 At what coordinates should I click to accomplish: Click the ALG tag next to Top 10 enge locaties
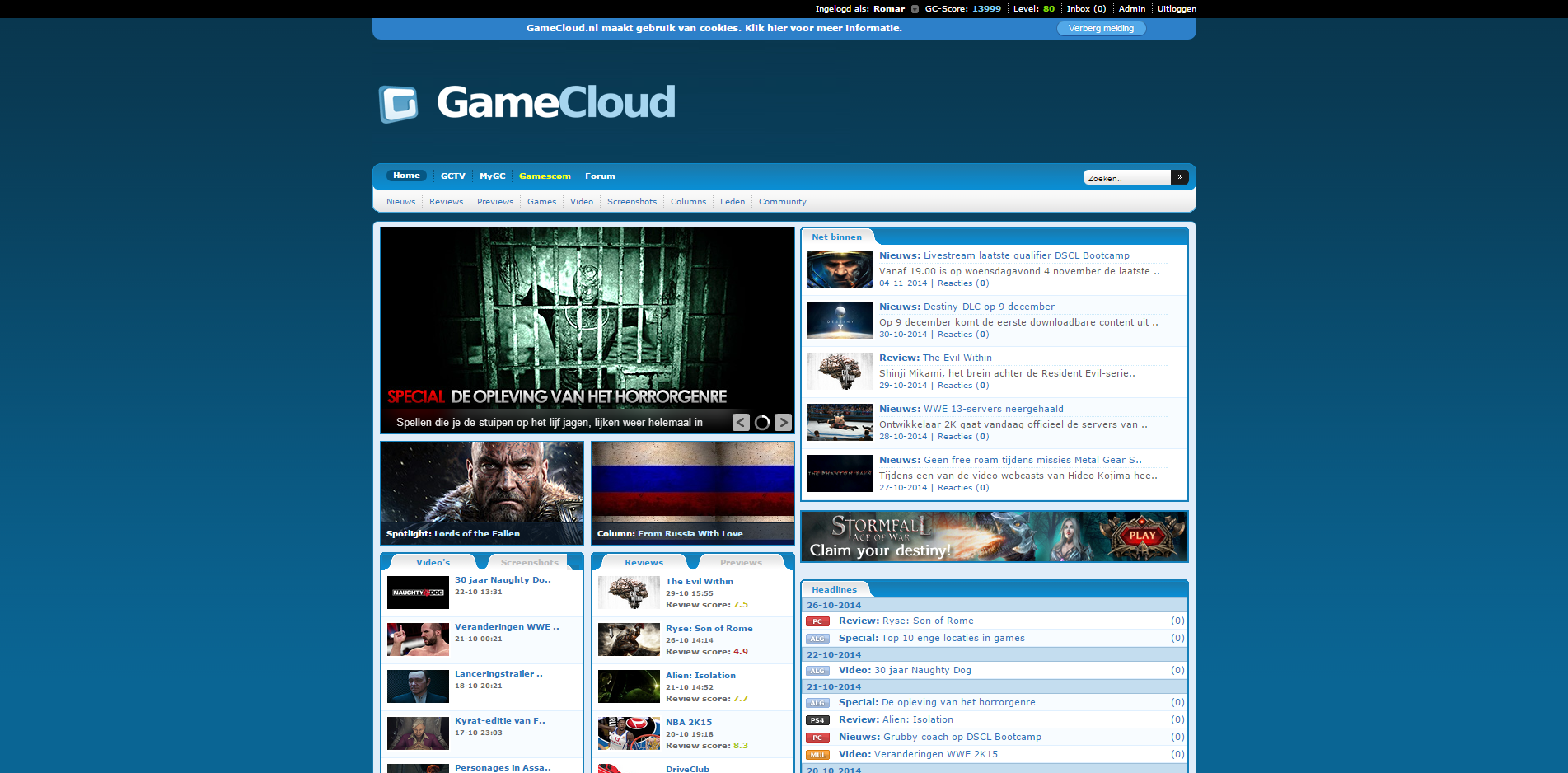click(817, 639)
